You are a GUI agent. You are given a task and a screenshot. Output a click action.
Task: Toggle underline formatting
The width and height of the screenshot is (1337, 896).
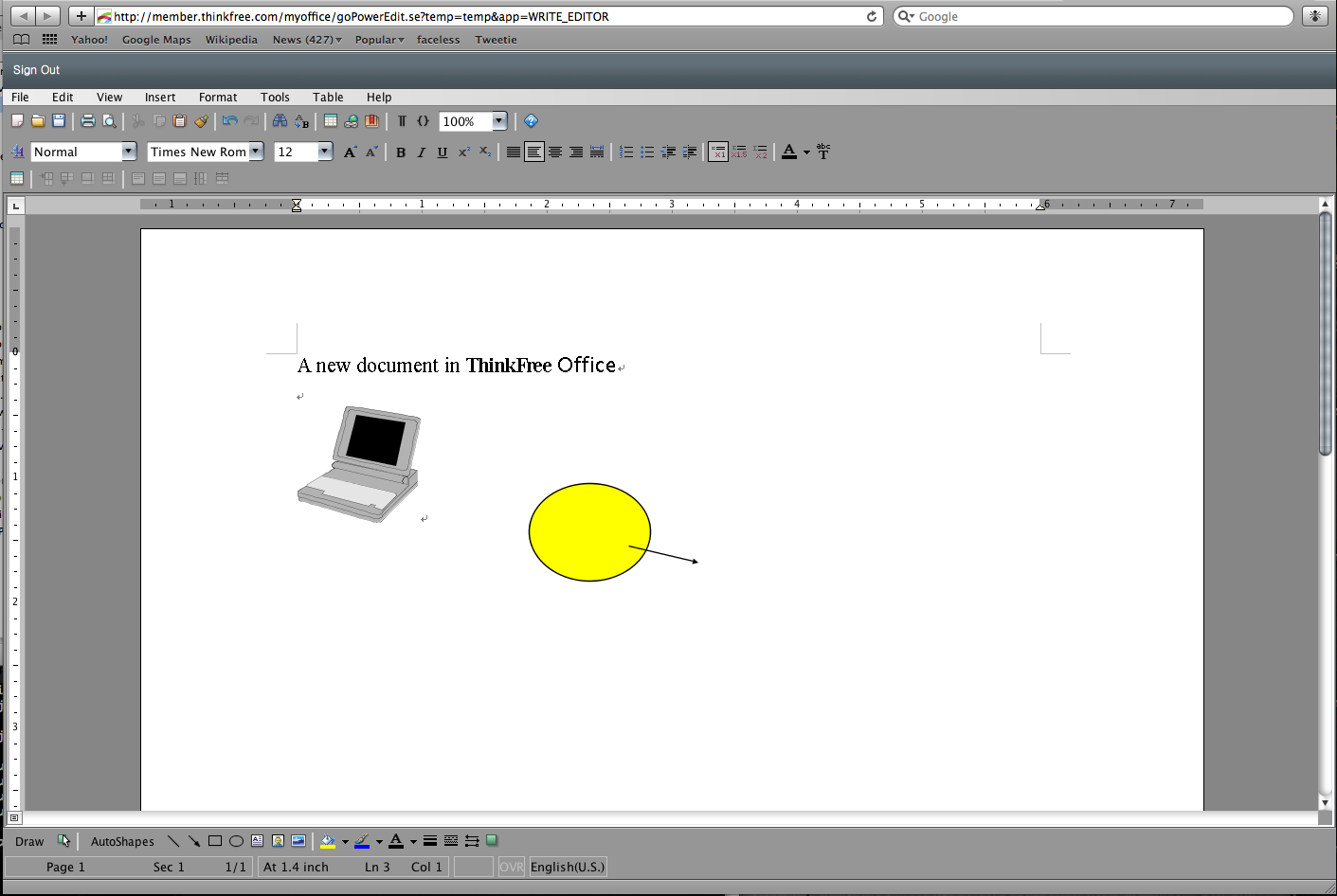point(443,152)
